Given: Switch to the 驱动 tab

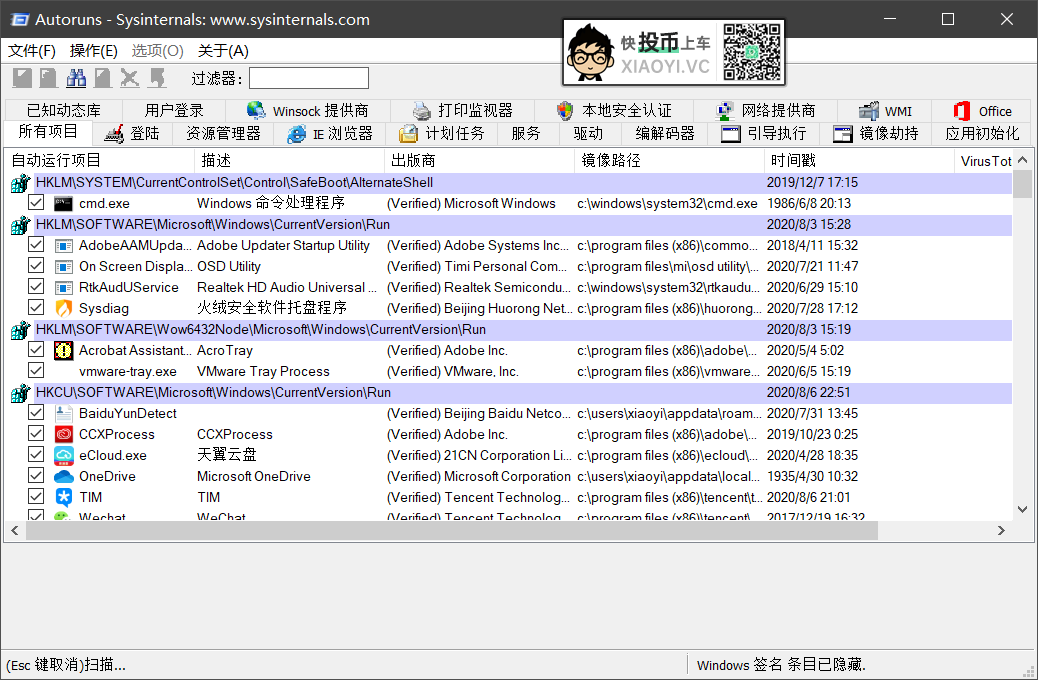Looking at the screenshot, I should (588, 134).
